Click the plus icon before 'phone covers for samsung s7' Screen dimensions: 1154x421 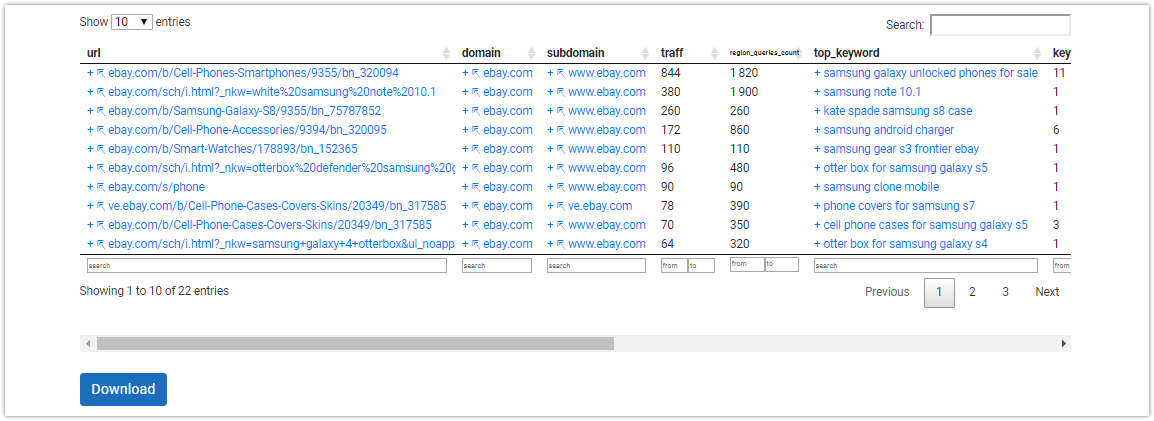click(818, 205)
